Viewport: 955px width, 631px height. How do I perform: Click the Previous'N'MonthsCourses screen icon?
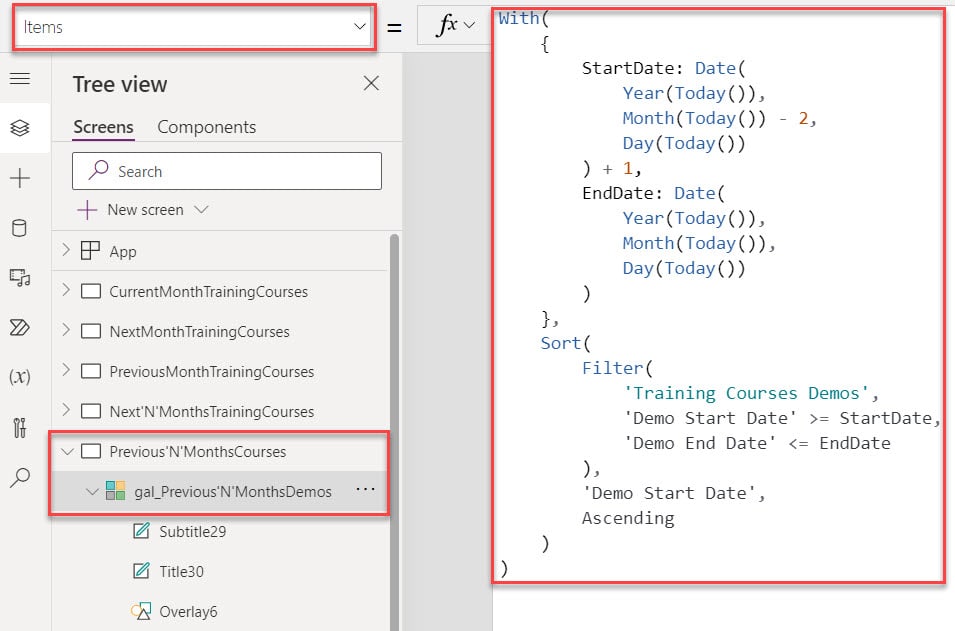[91, 451]
